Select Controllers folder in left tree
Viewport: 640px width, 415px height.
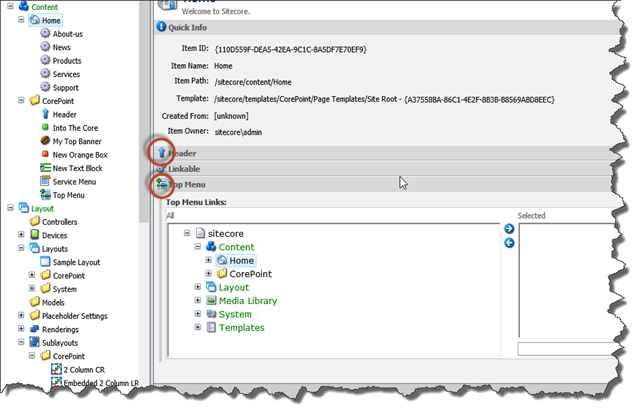(x=60, y=222)
